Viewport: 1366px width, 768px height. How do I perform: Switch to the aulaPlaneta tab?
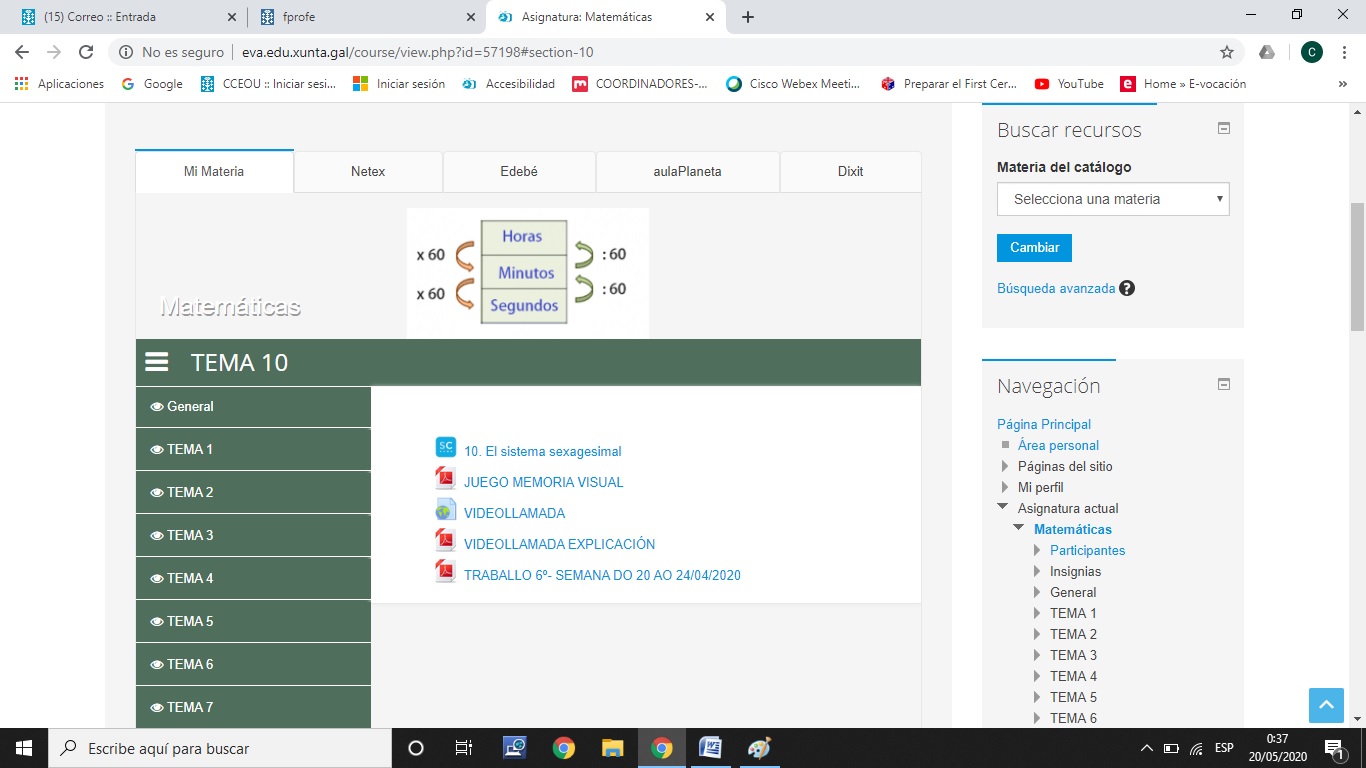point(687,171)
